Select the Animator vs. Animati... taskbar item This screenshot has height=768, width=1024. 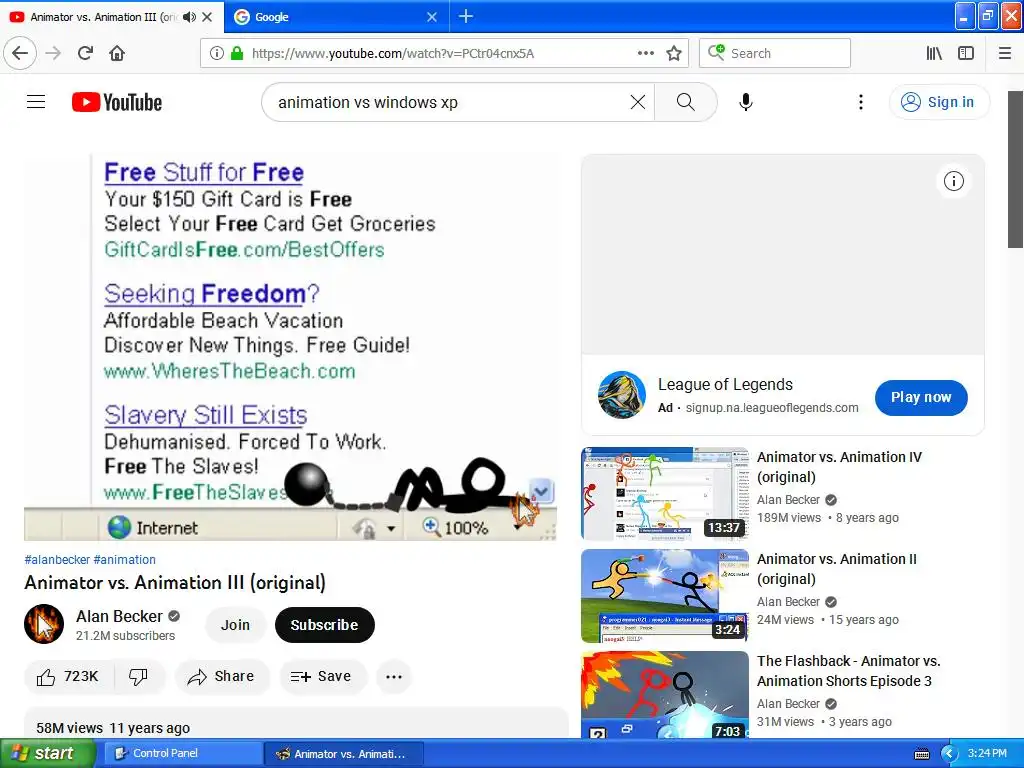(x=344, y=754)
